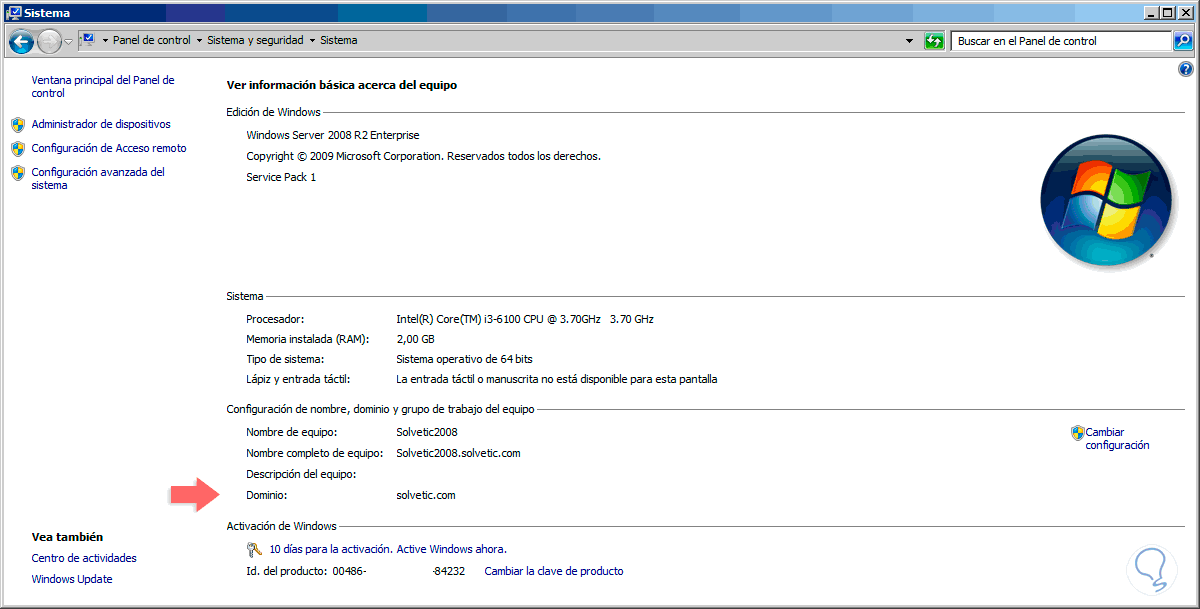Click Cambiar la clave de producto link
The height and width of the screenshot is (609, 1200).
click(x=554, y=571)
